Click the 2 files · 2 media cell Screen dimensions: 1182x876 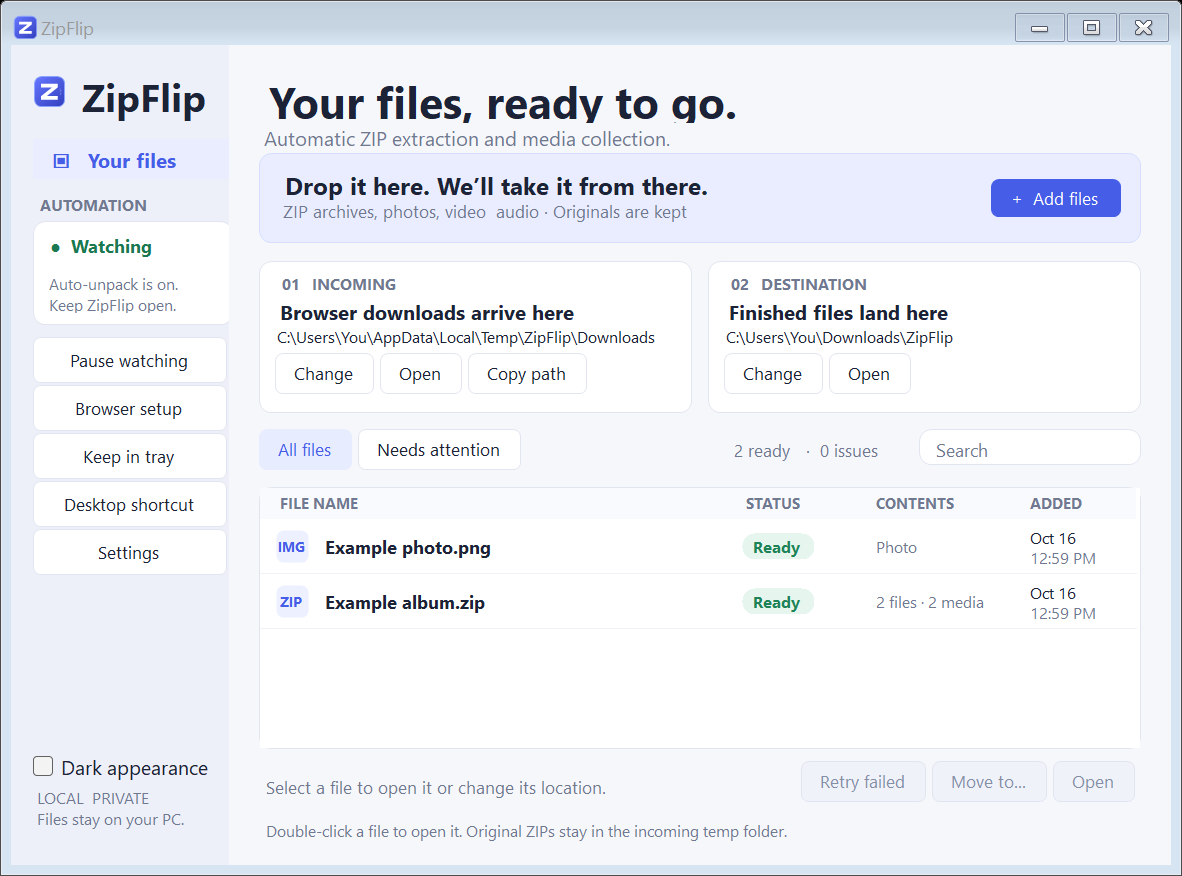pyautogui.click(x=929, y=602)
